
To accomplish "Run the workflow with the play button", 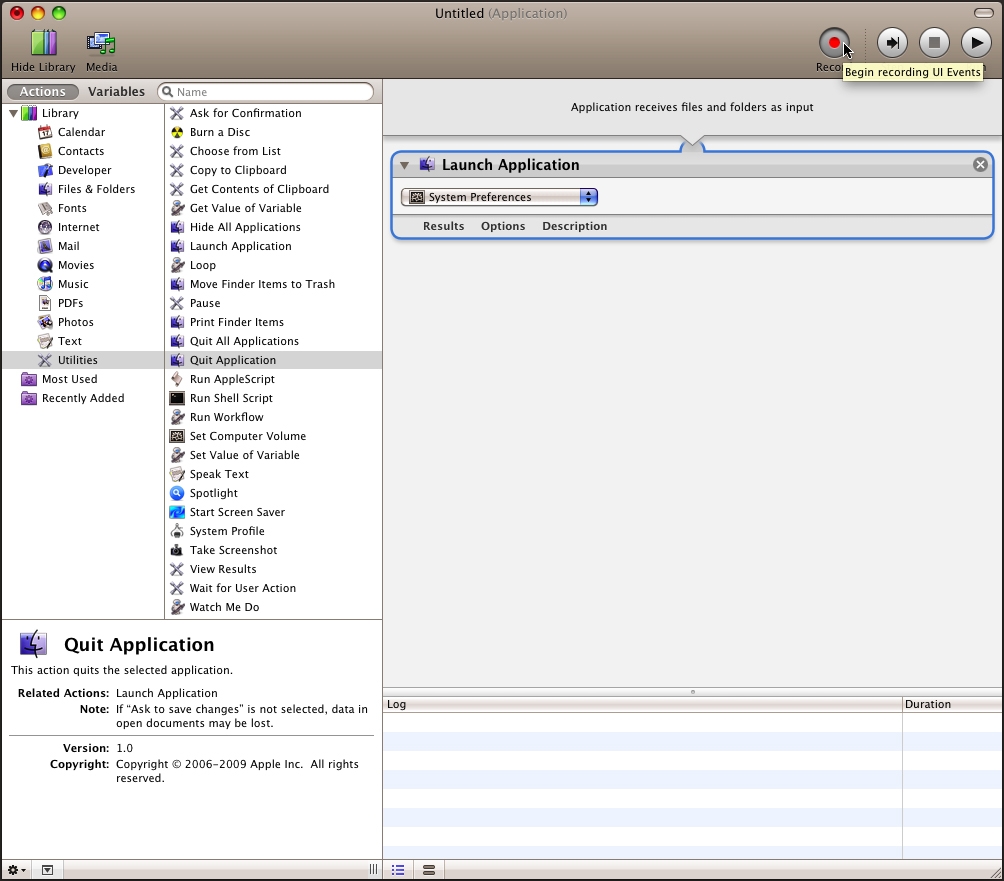I will tap(975, 42).
